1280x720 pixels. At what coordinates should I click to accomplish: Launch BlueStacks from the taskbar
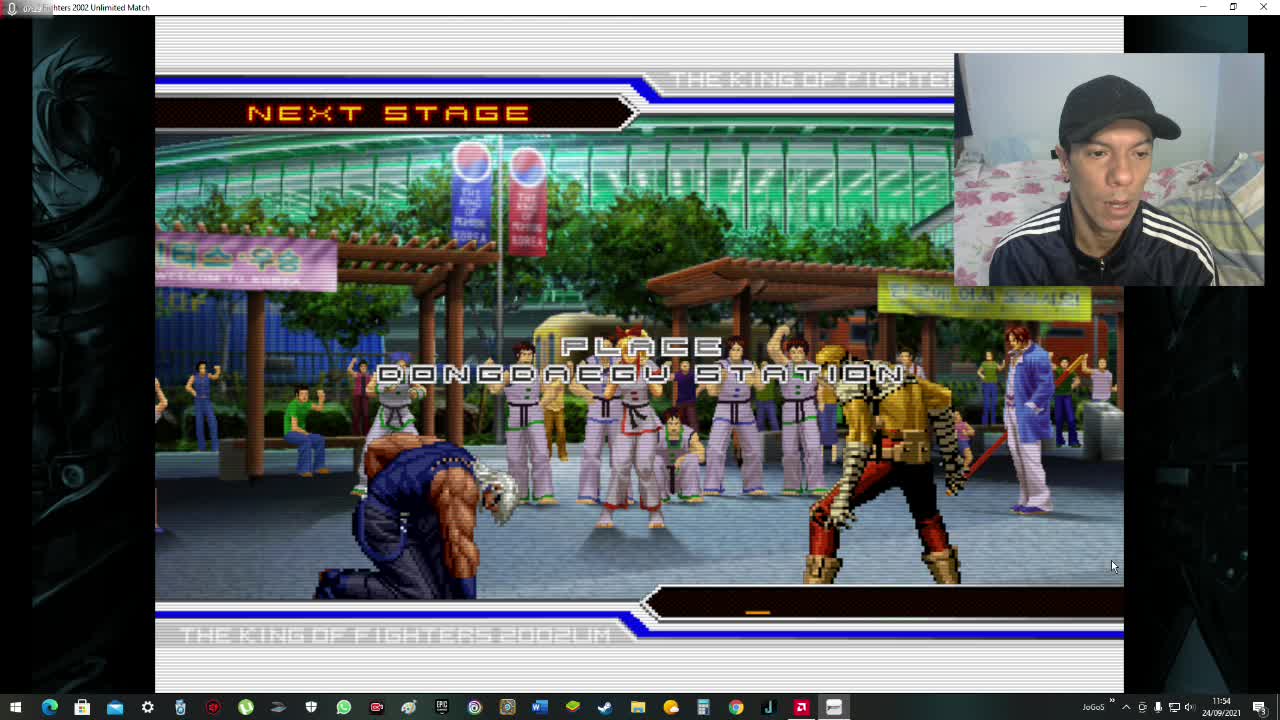pos(572,707)
